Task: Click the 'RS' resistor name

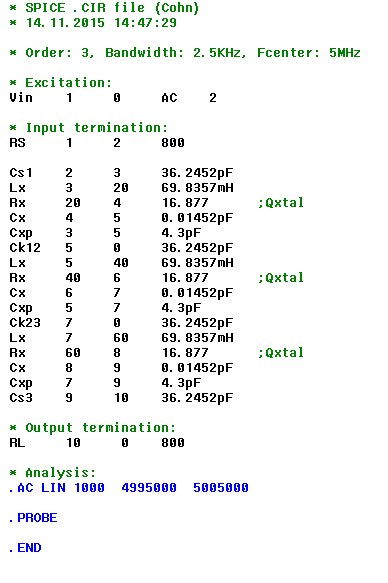Action: click(17, 143)
